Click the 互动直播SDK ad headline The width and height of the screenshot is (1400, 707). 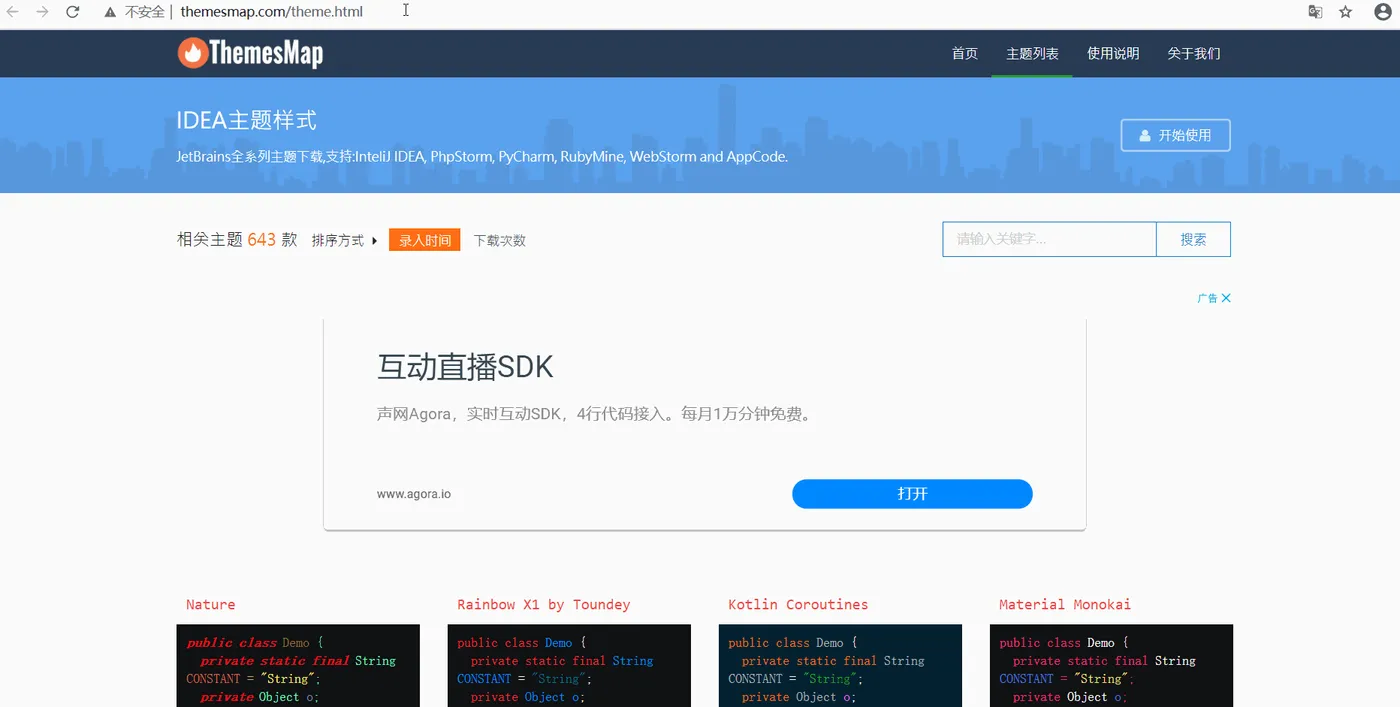point(465,367)
